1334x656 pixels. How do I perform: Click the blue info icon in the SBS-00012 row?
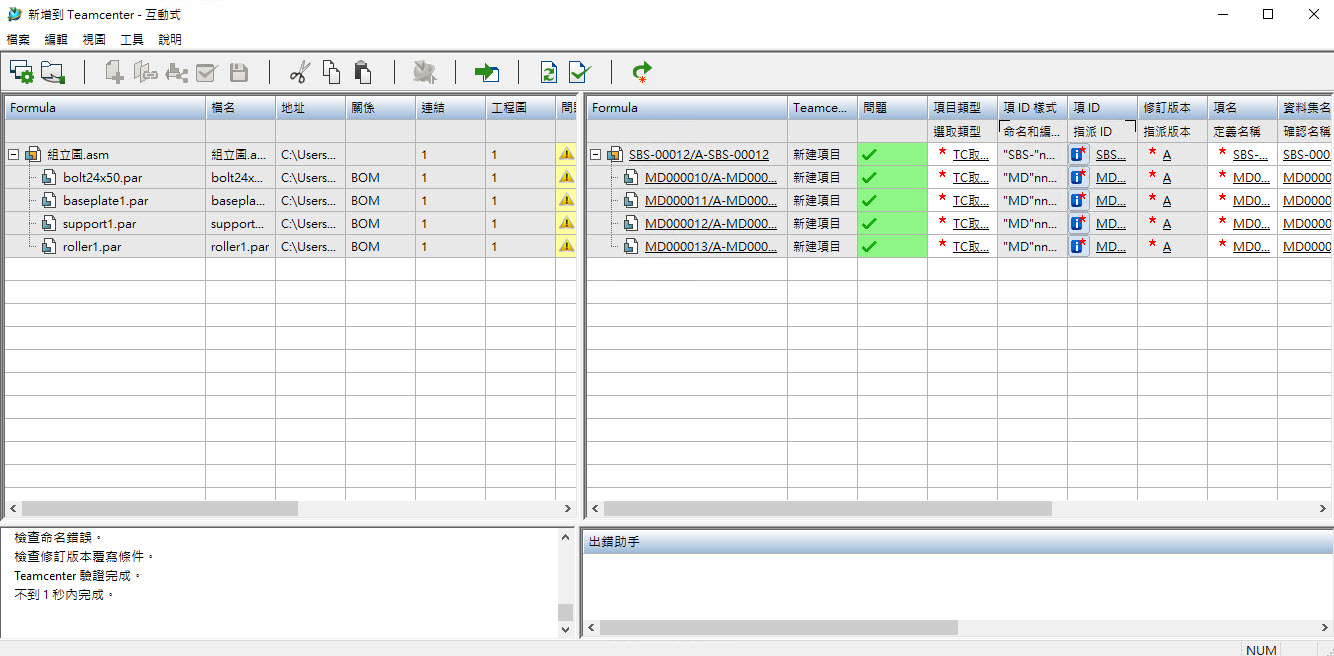point(1078,154)
